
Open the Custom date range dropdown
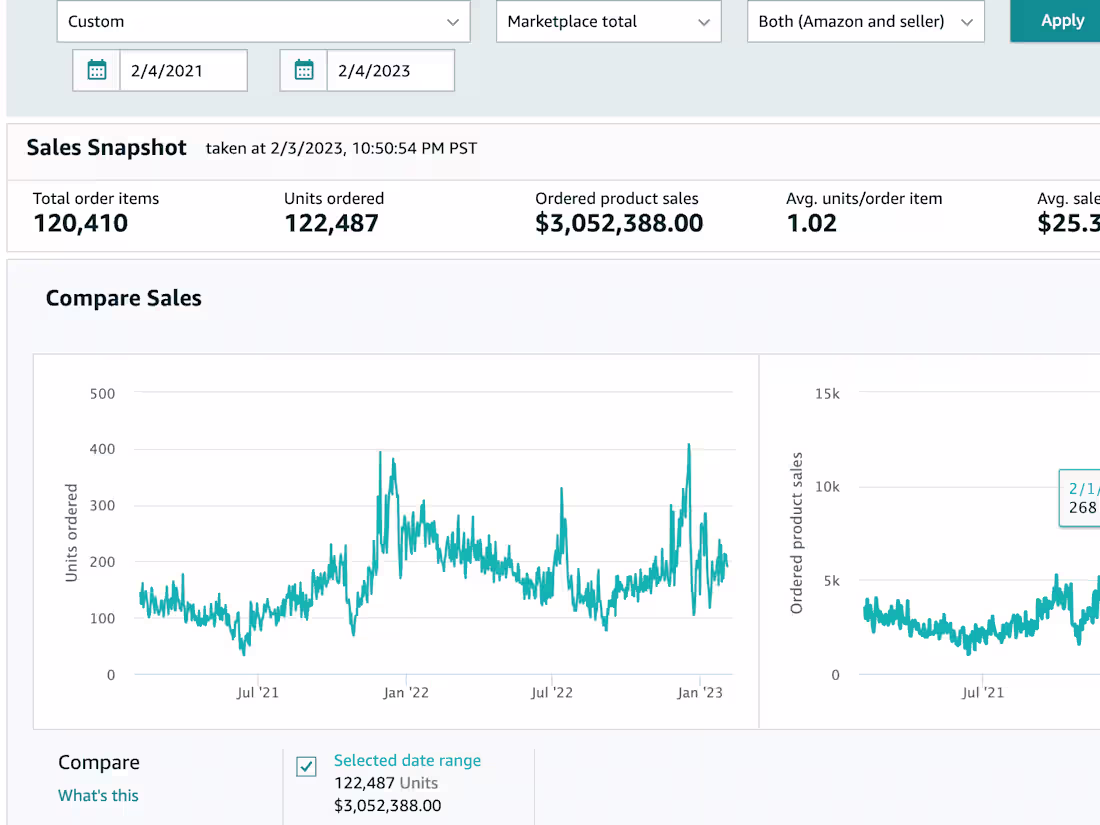(263, 21)
